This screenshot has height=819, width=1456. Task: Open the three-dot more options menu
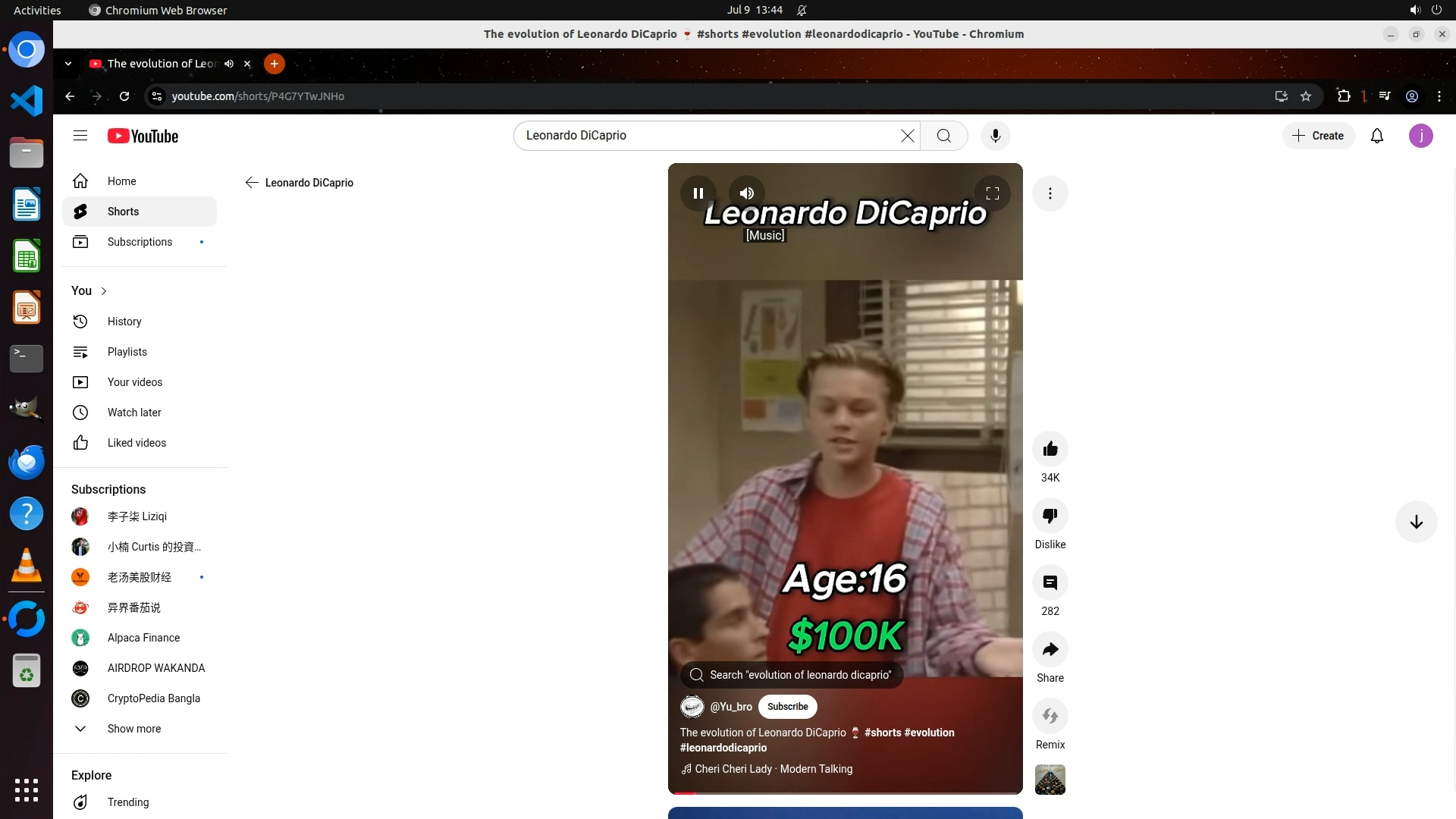[x=1050, y=193]
